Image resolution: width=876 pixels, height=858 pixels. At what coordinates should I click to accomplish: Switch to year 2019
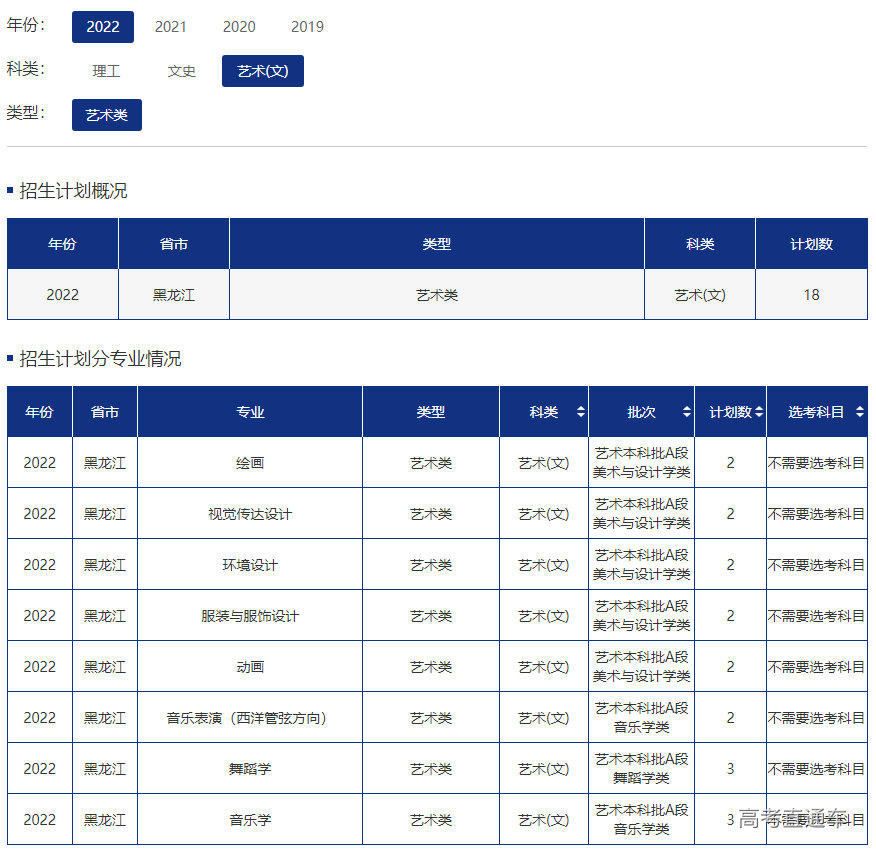coord(307,27)
